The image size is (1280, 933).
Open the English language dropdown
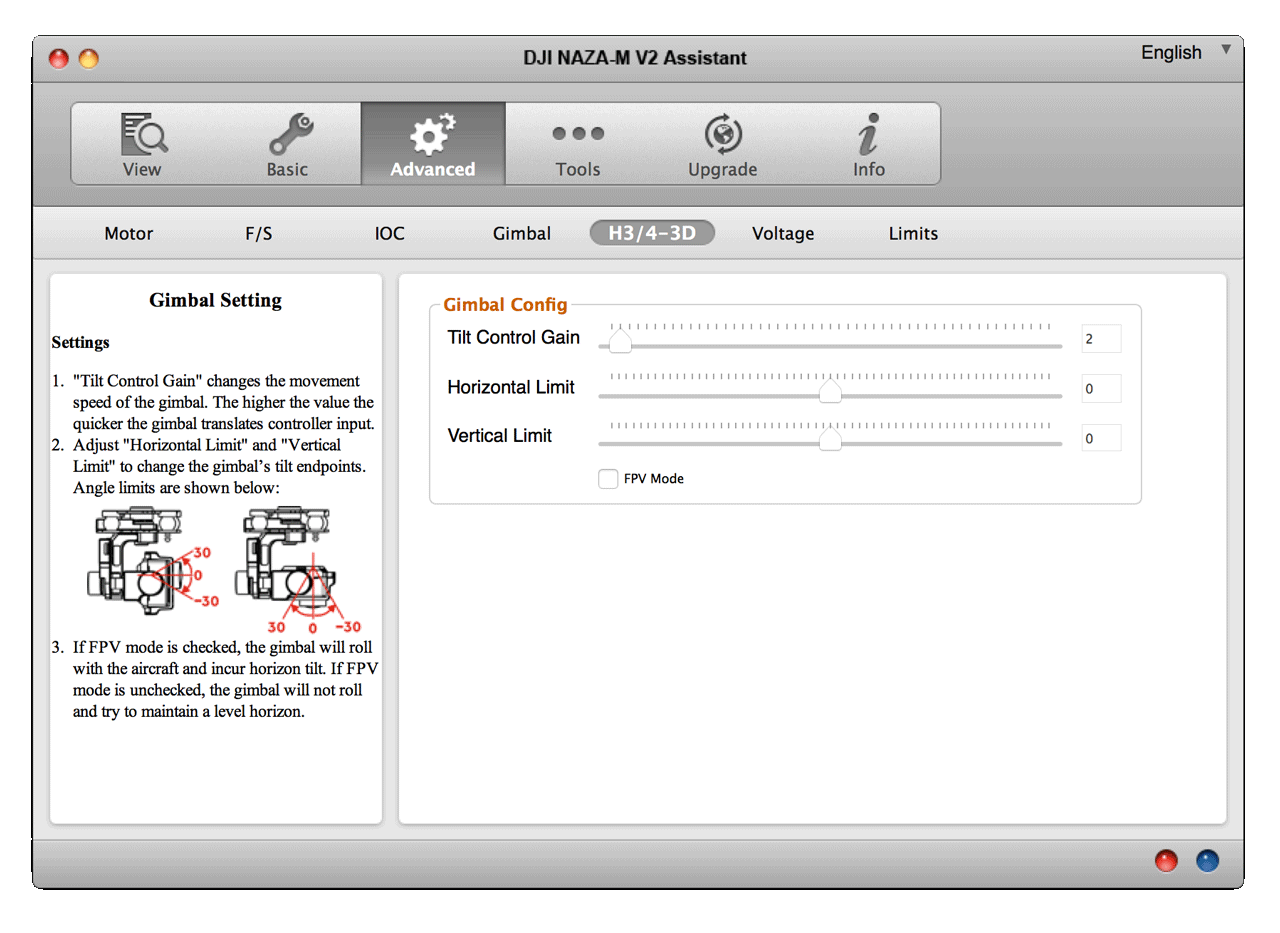tap(1186, 53)
